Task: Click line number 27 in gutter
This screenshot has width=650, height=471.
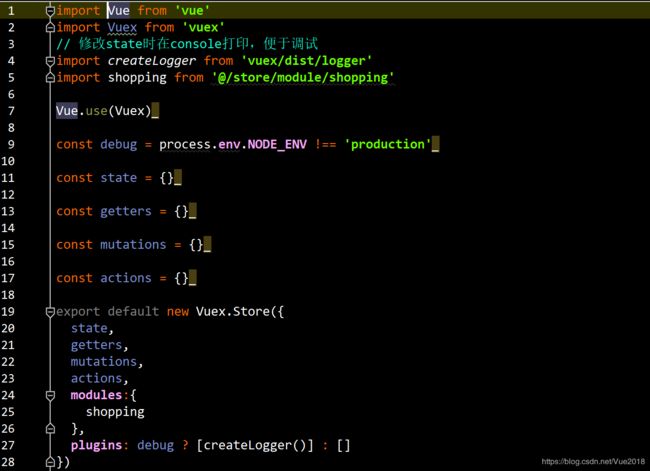Action: point(8,445)
